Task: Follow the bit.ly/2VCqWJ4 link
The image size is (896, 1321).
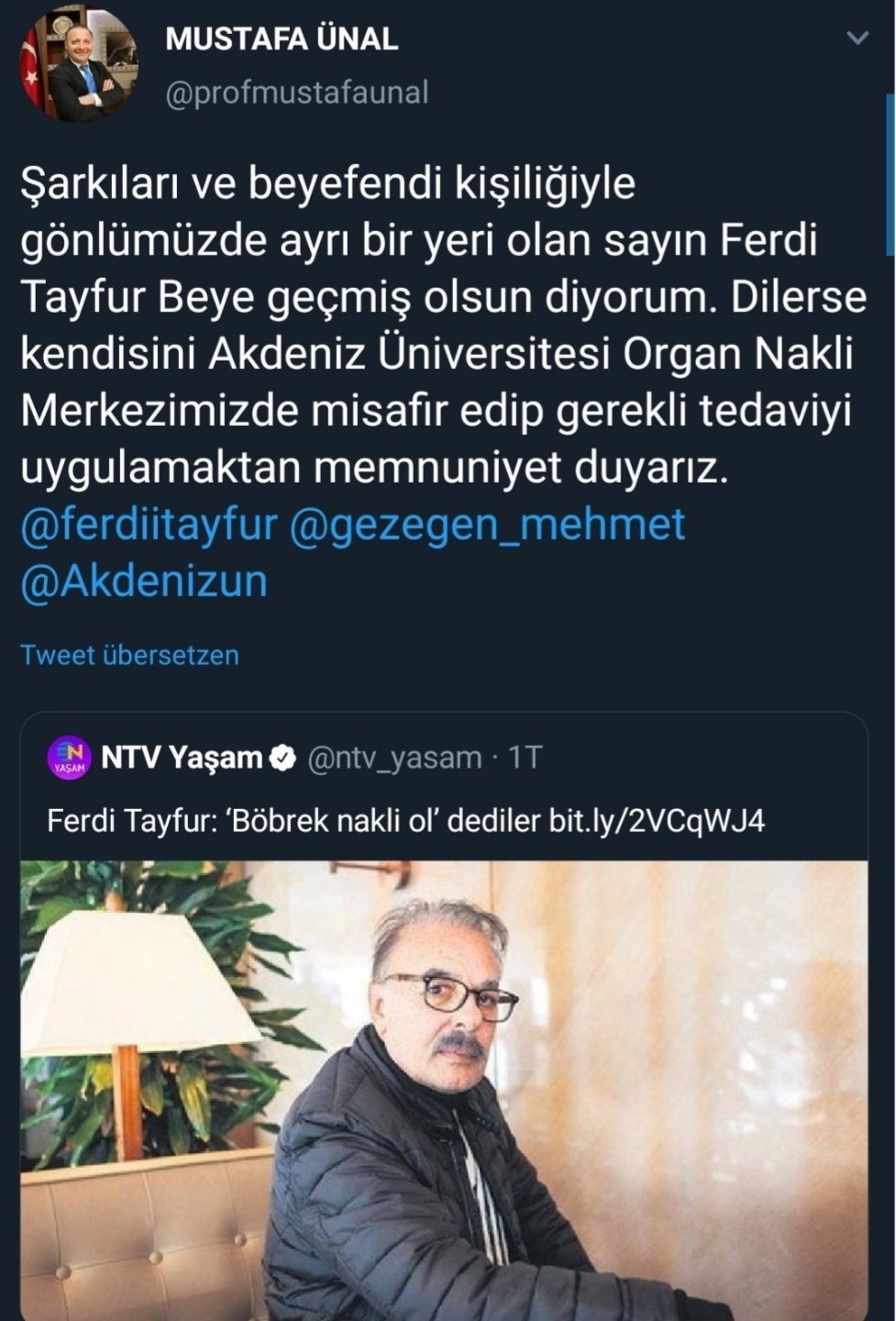Action: (657, 820)
